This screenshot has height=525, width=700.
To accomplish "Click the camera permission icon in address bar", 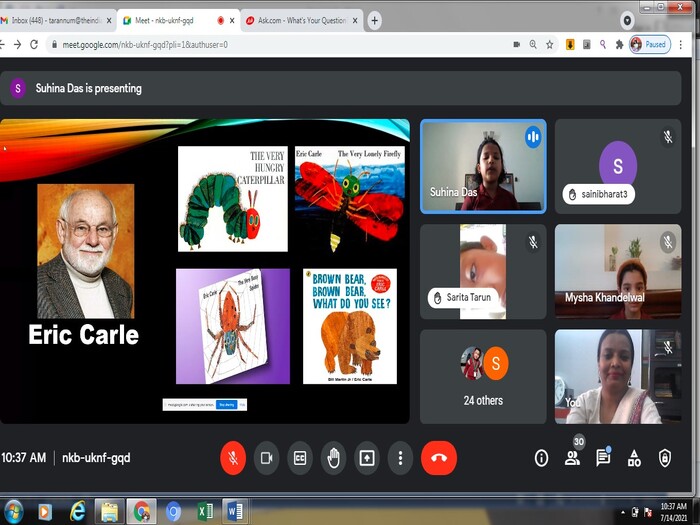I will (517, 45).
